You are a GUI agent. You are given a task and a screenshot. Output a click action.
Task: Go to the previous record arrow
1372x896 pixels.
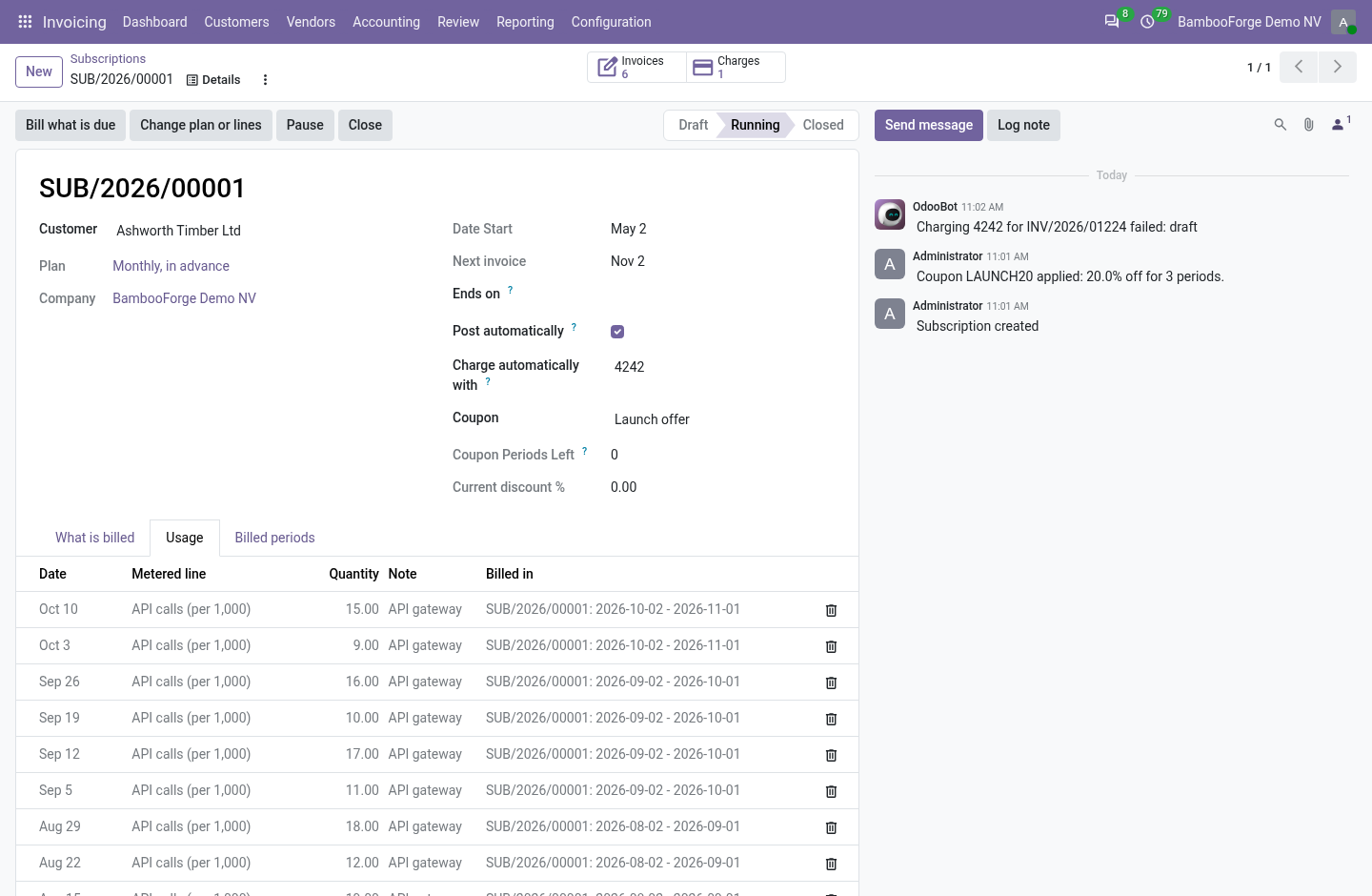[x=1299, y=67]
